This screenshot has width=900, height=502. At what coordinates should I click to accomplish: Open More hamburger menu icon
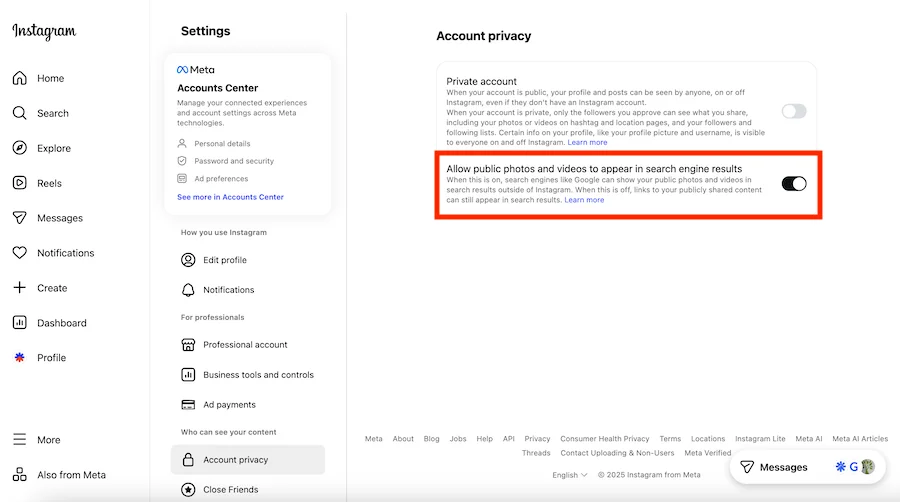20,439
